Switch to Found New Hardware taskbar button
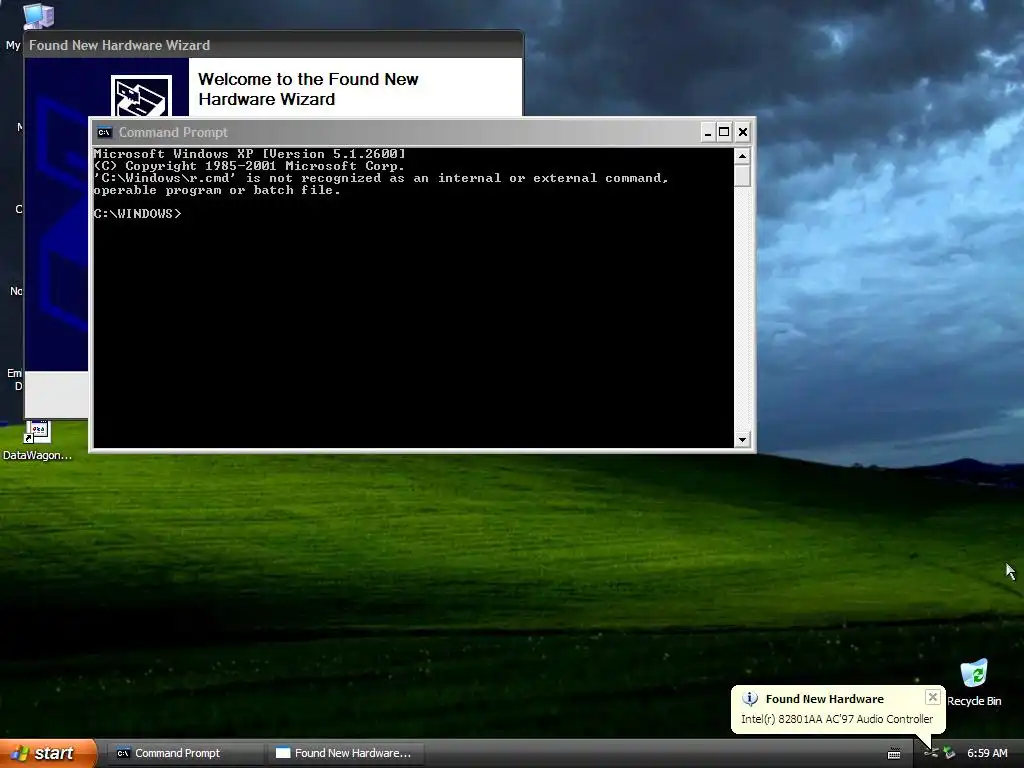This screenshot has height=768, width=1024. point(345,753)
